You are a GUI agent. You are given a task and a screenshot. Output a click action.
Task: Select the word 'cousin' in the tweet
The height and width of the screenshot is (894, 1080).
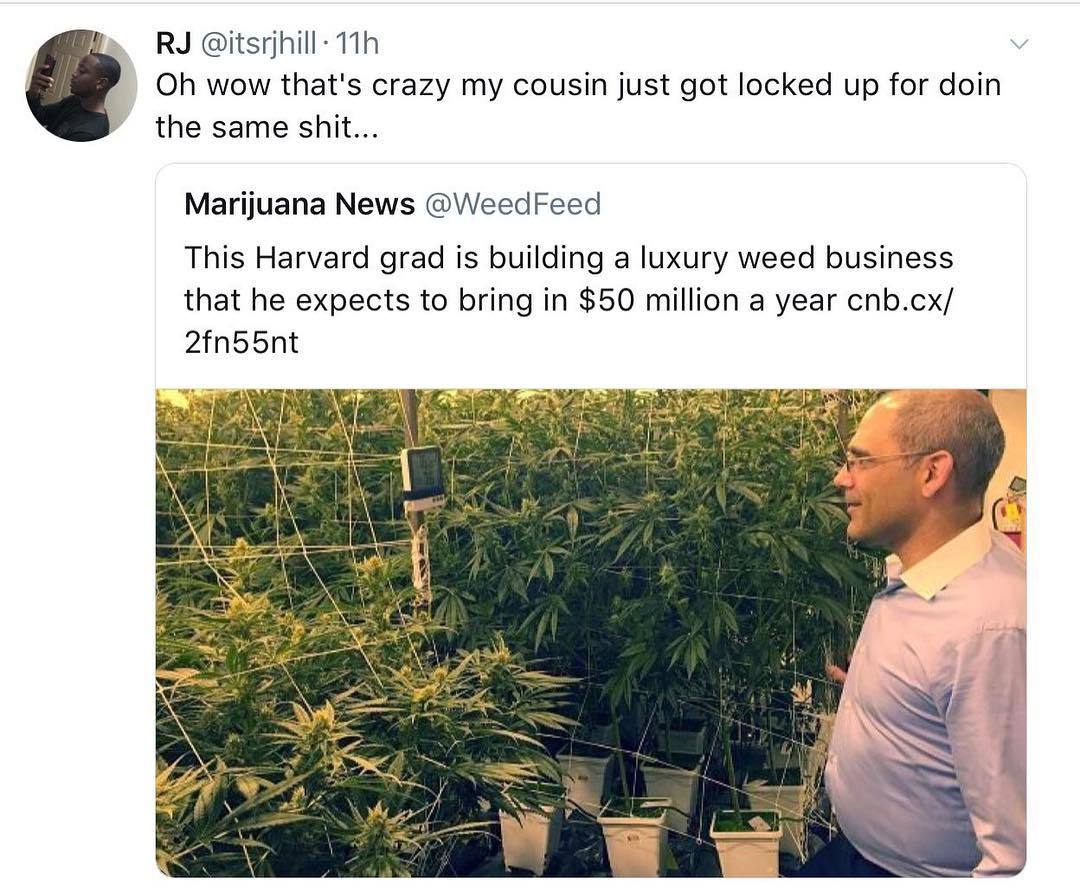coord(559,85)
